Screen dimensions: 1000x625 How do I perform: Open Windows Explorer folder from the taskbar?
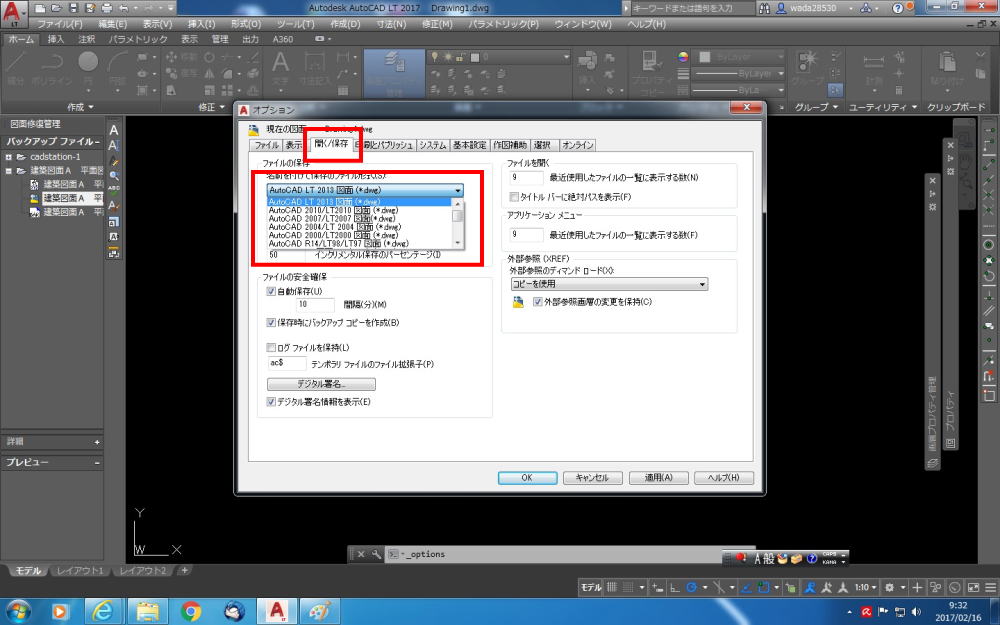coord(147,612)
